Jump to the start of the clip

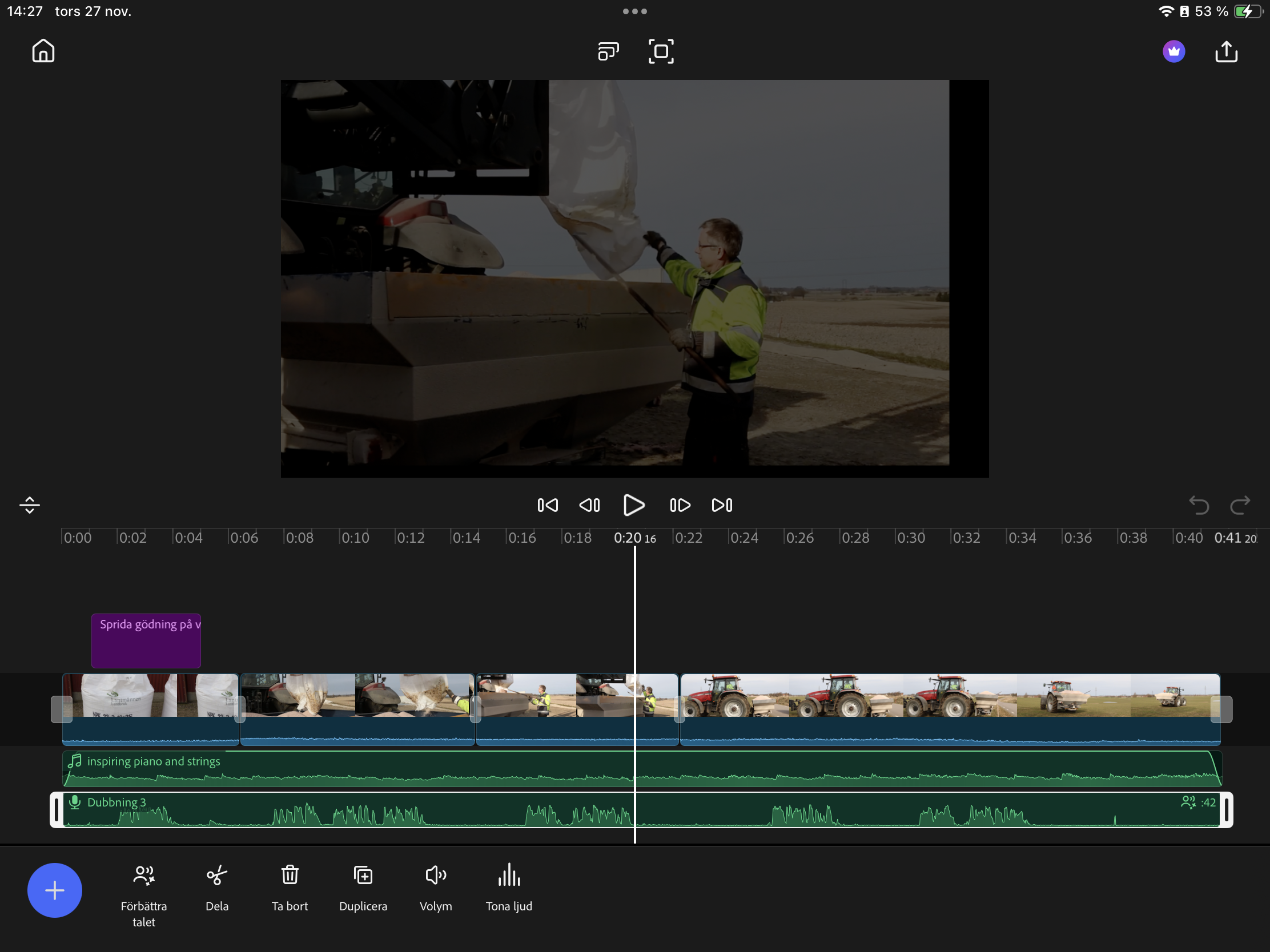[x=547, y=505]
